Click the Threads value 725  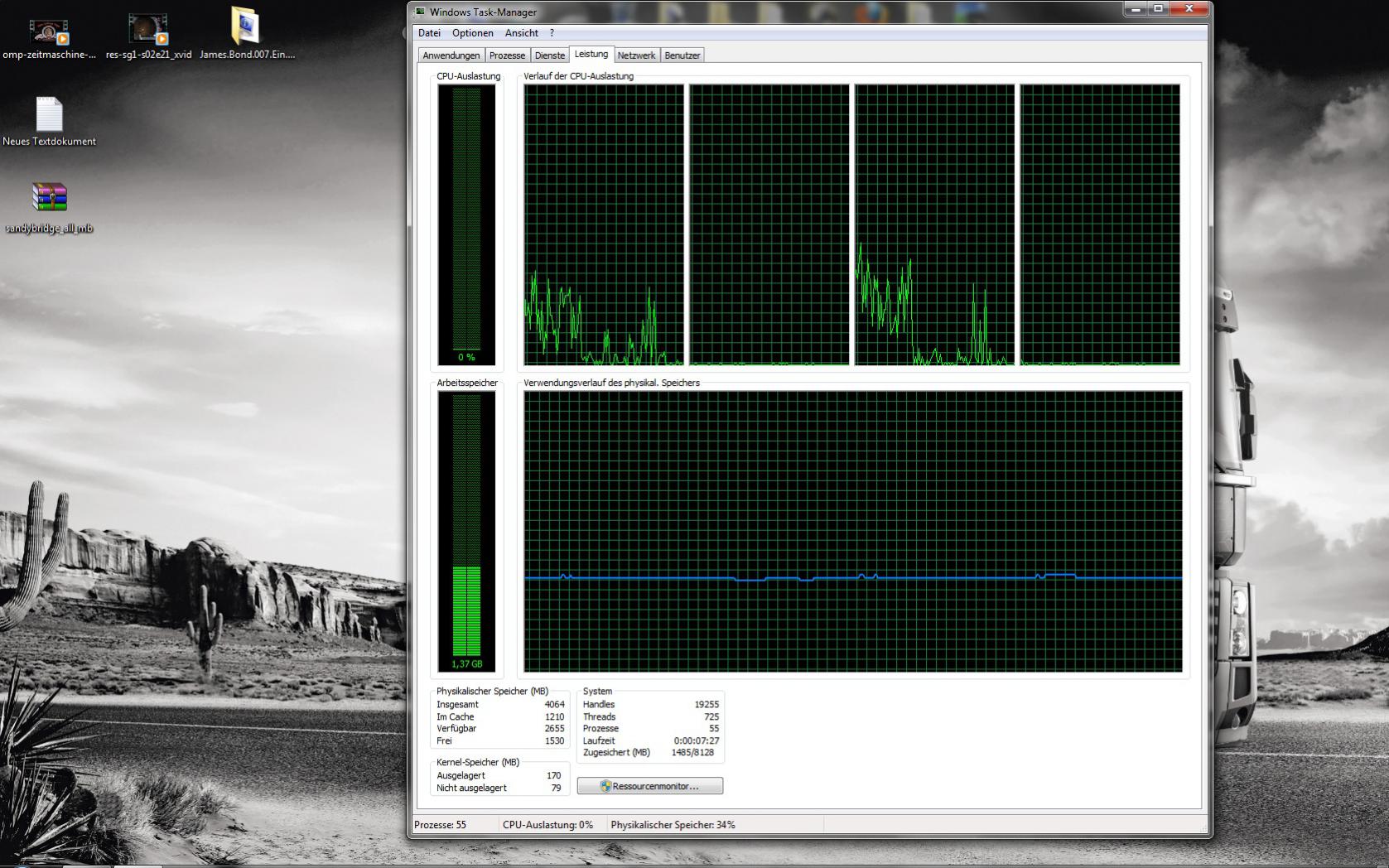click(x=711, y=717)
